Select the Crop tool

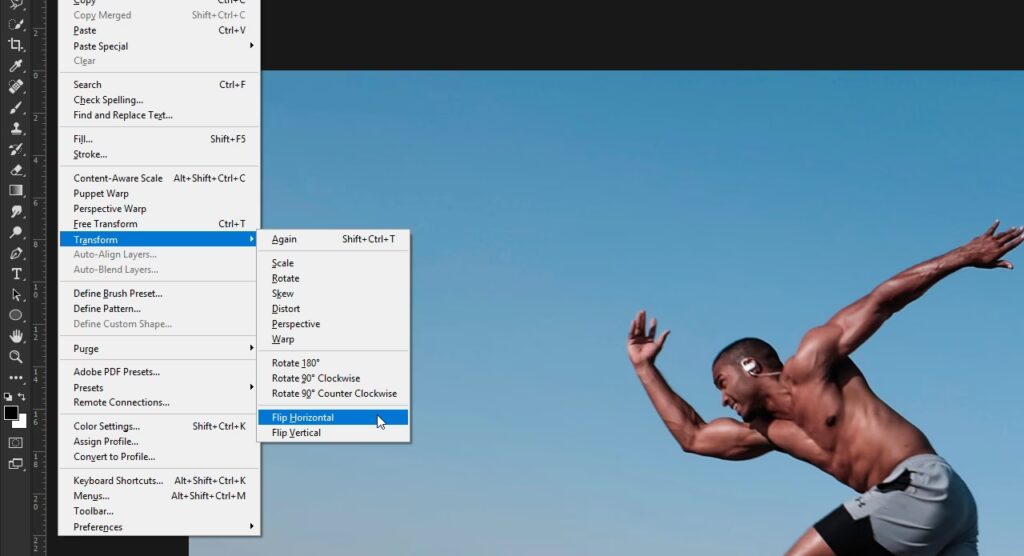pyautogui.click(x=16, y=45)
